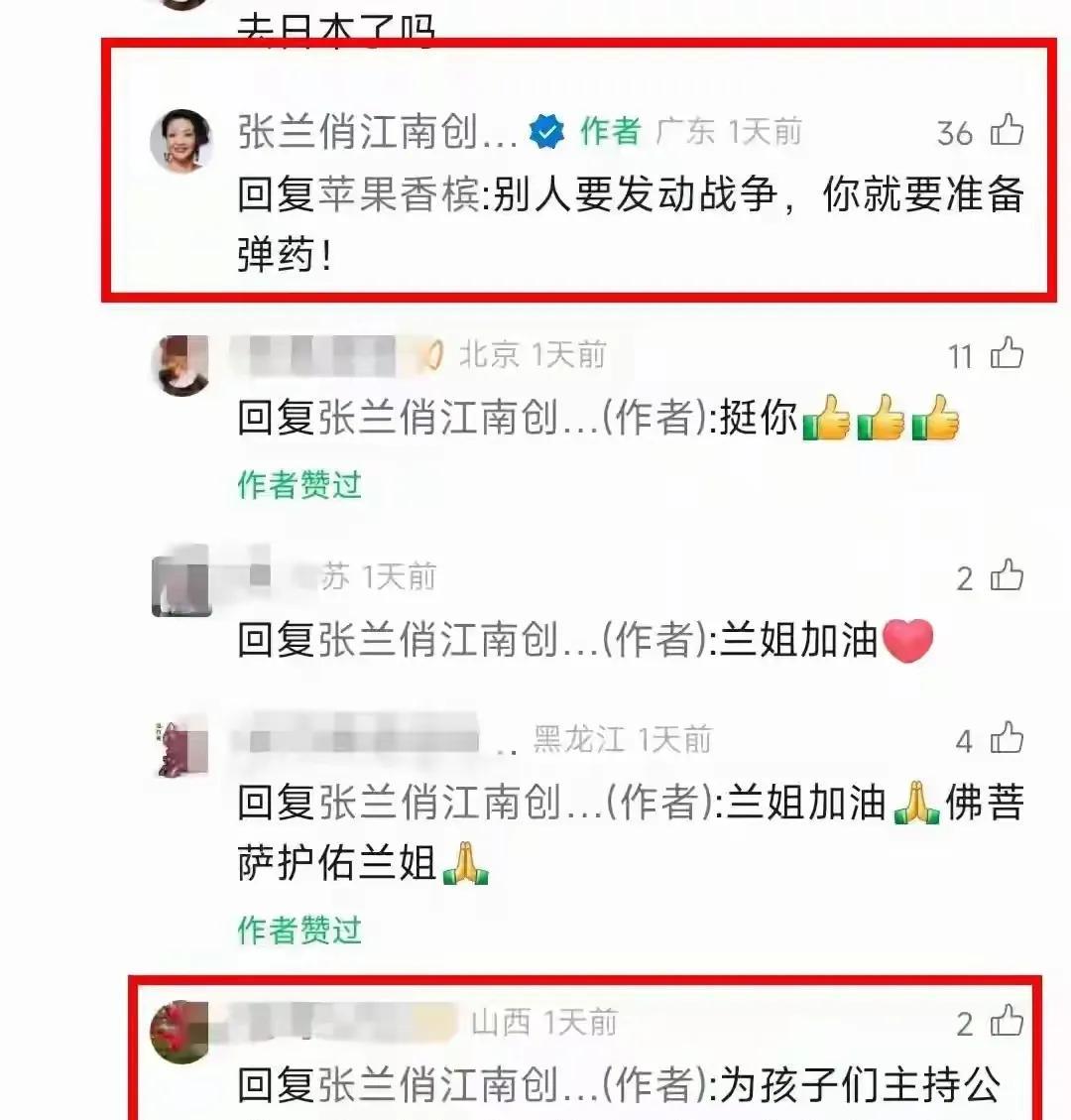Like the 兰姐加油 heart comment
This screenshot has width=1071, height=1120.
click(x=1007, y=575)
